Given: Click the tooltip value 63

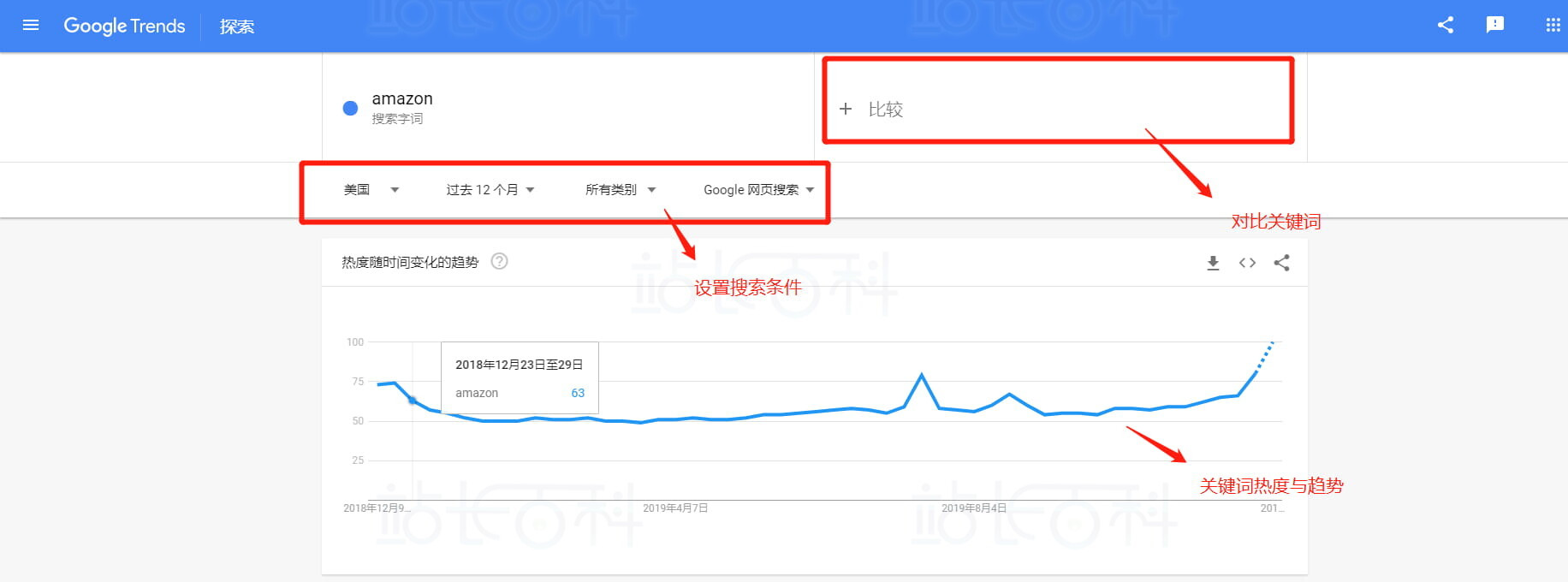Looking at the screenshot, I should tap(578, 393).
